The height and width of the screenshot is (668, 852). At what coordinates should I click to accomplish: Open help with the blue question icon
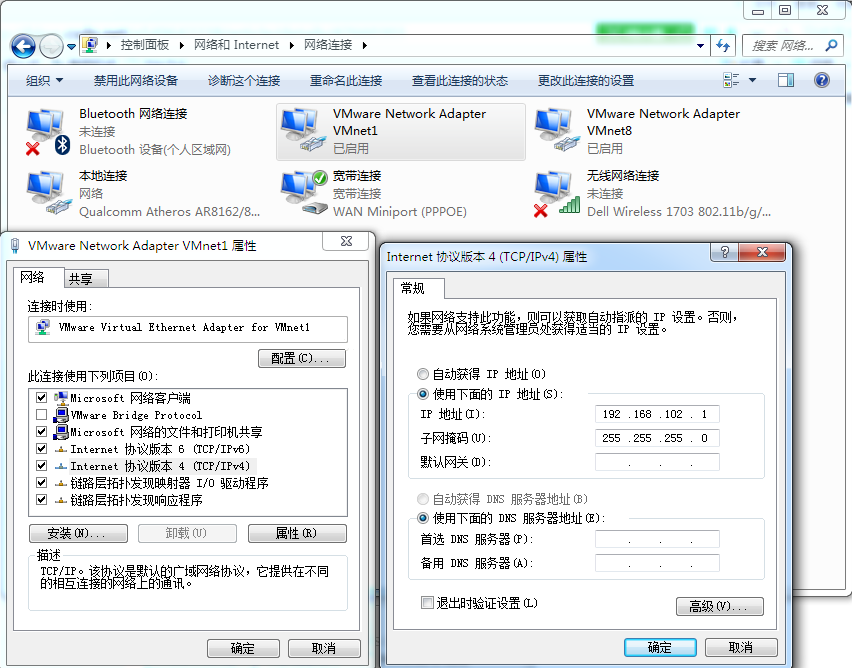[822, 80]
